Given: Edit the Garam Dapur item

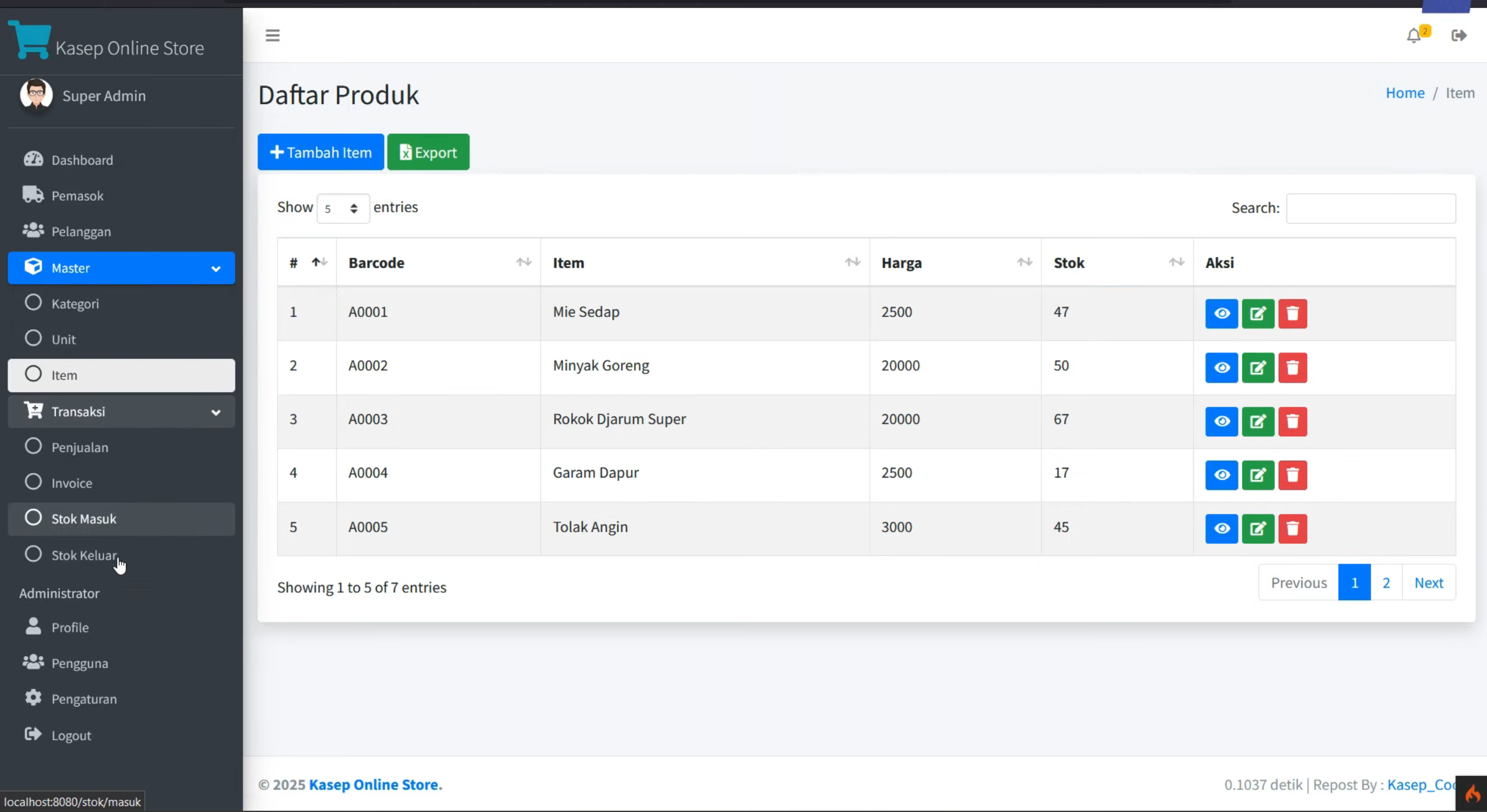Looking at the screenshot, I should pyautogui.click(x=1258, y=475).
